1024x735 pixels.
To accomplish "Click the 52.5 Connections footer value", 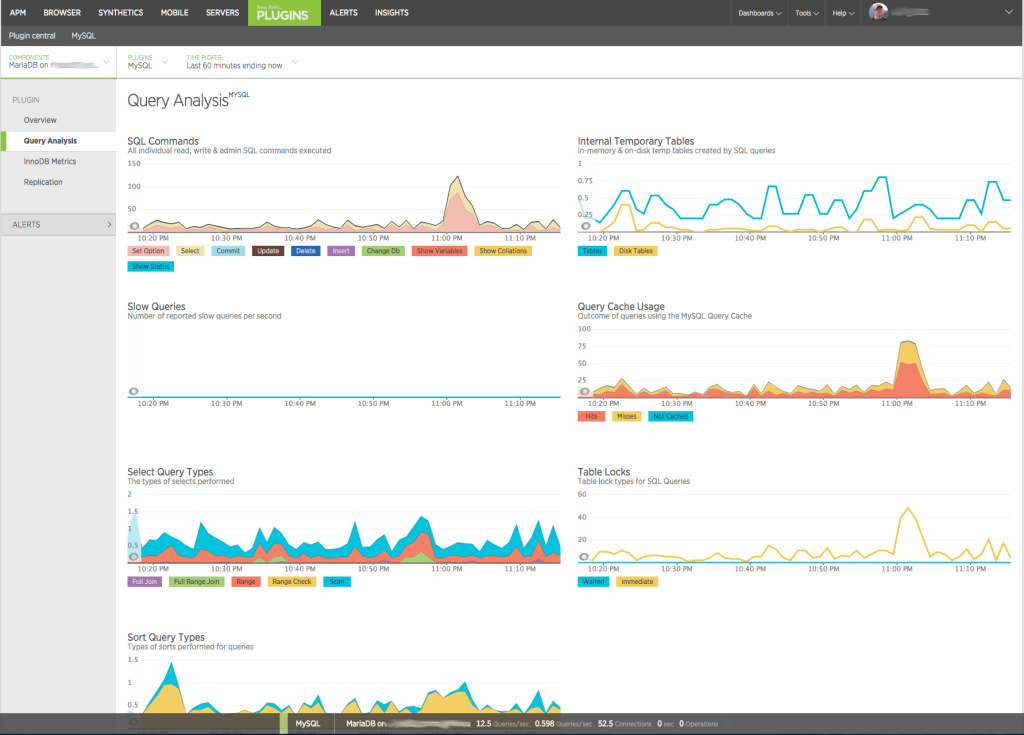I will 624,724.
